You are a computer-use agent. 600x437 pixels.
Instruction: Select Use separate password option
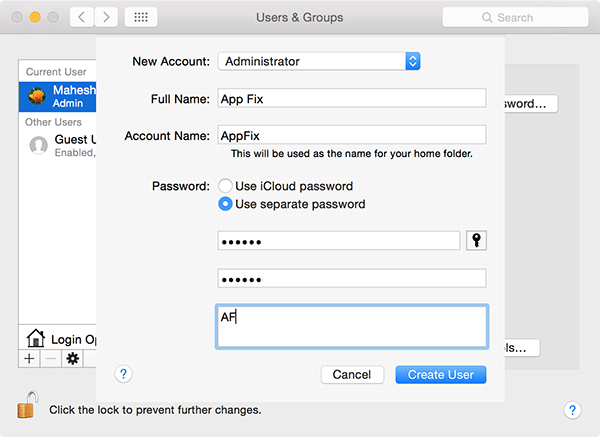(x=225, y=204)
